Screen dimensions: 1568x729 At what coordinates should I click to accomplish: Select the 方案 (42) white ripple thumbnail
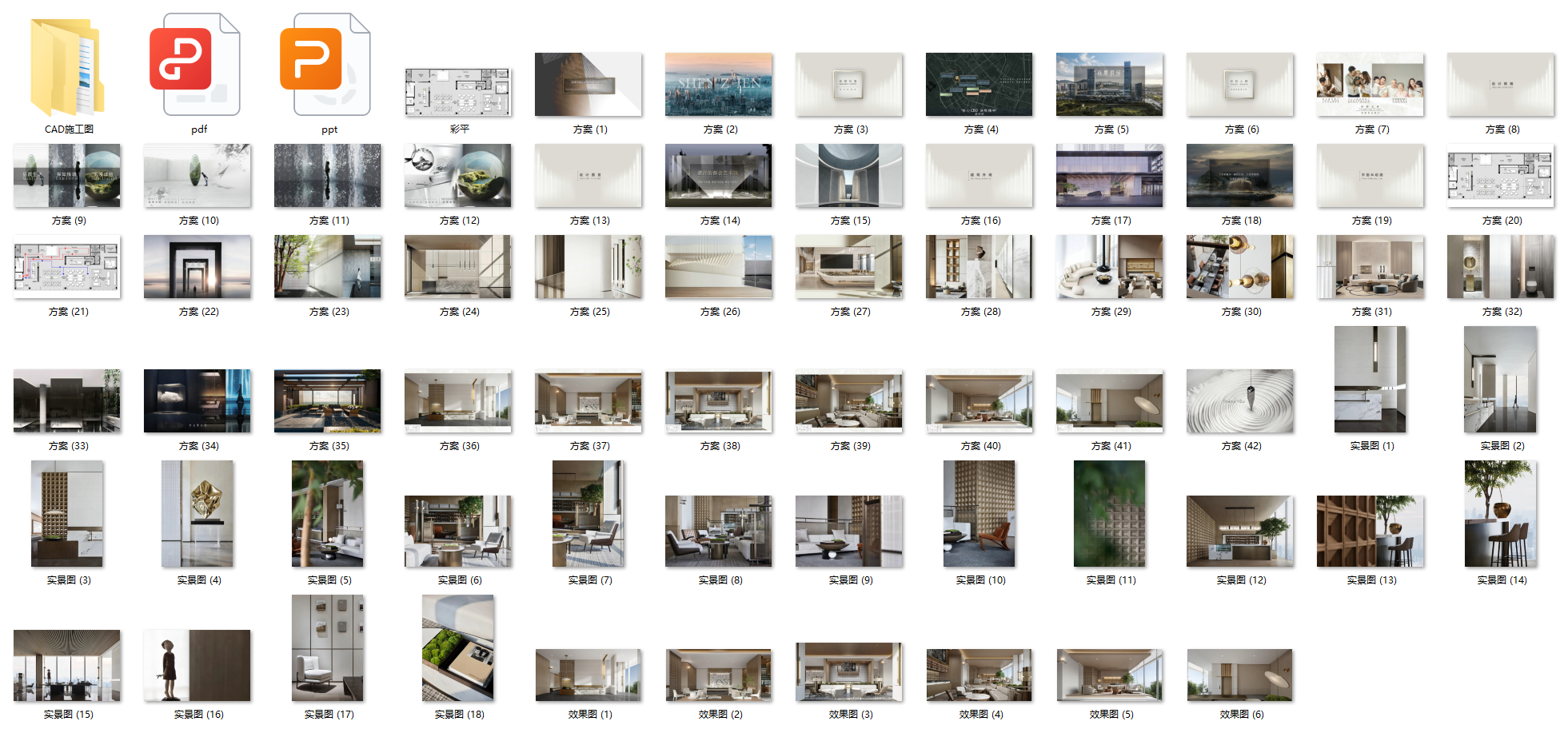pyautogui.click(x=1240, y=401)
